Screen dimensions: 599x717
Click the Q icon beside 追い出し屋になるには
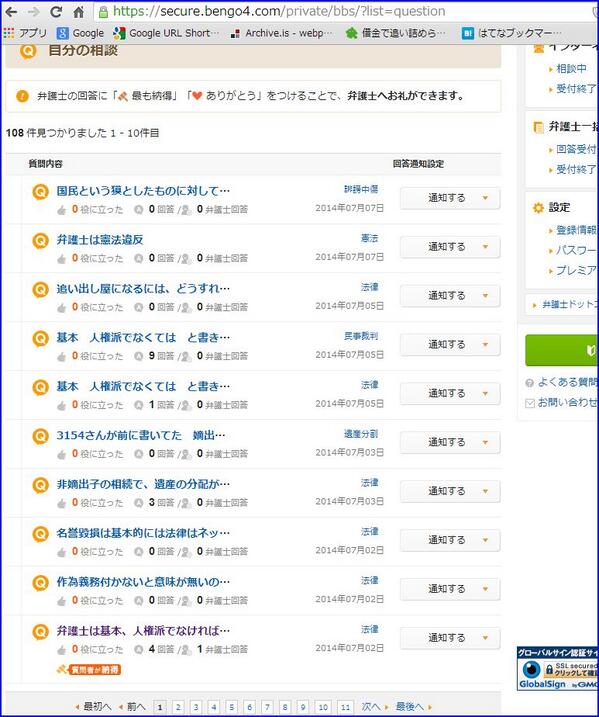click(40, 289)
